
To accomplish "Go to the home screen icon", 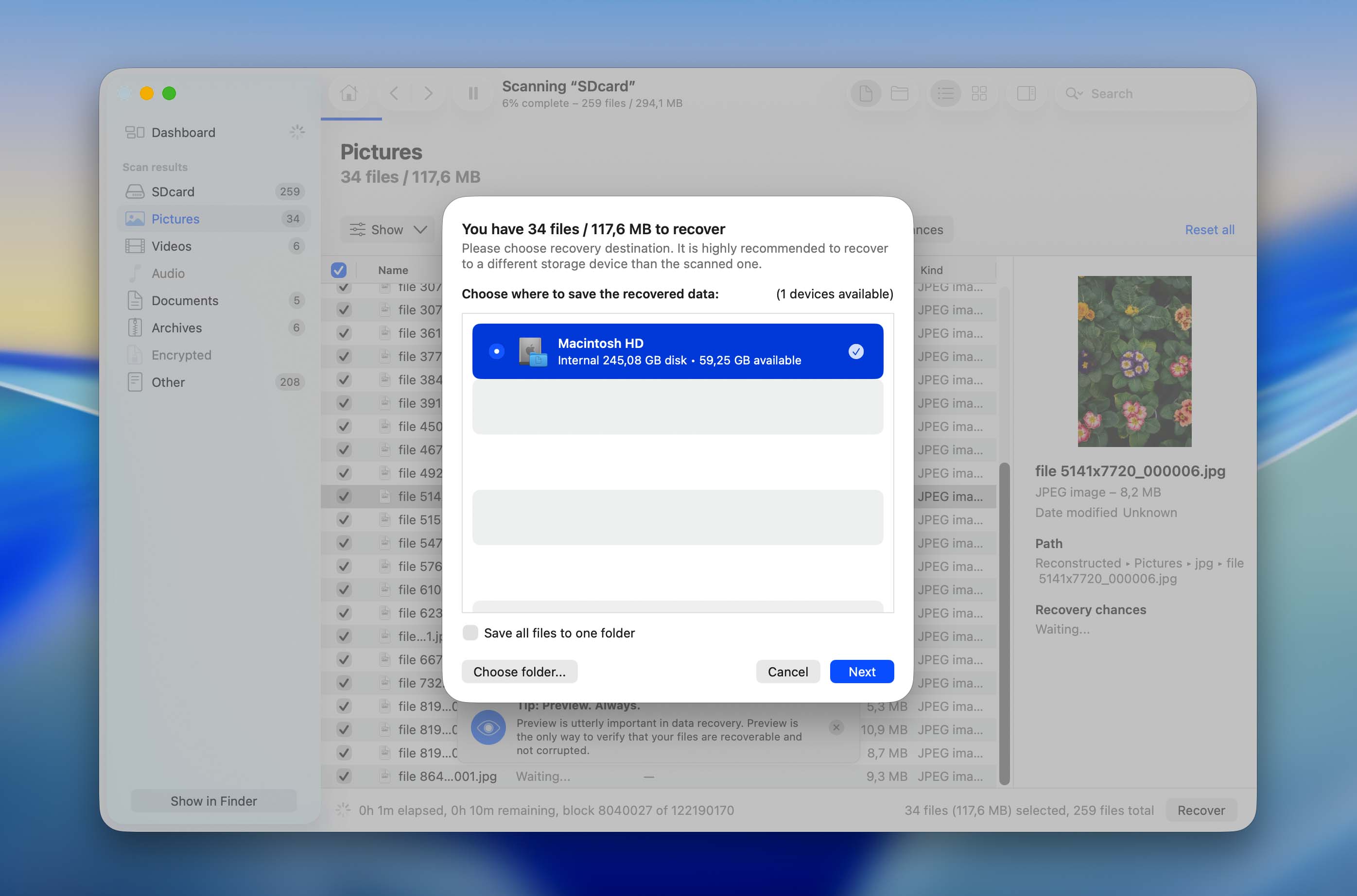I will [348, 93].
